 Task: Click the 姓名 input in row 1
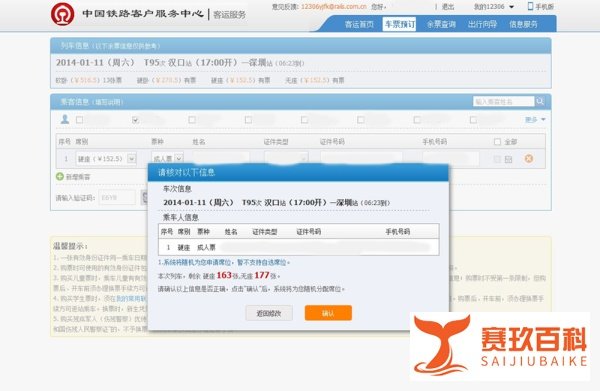click(220, 158)
